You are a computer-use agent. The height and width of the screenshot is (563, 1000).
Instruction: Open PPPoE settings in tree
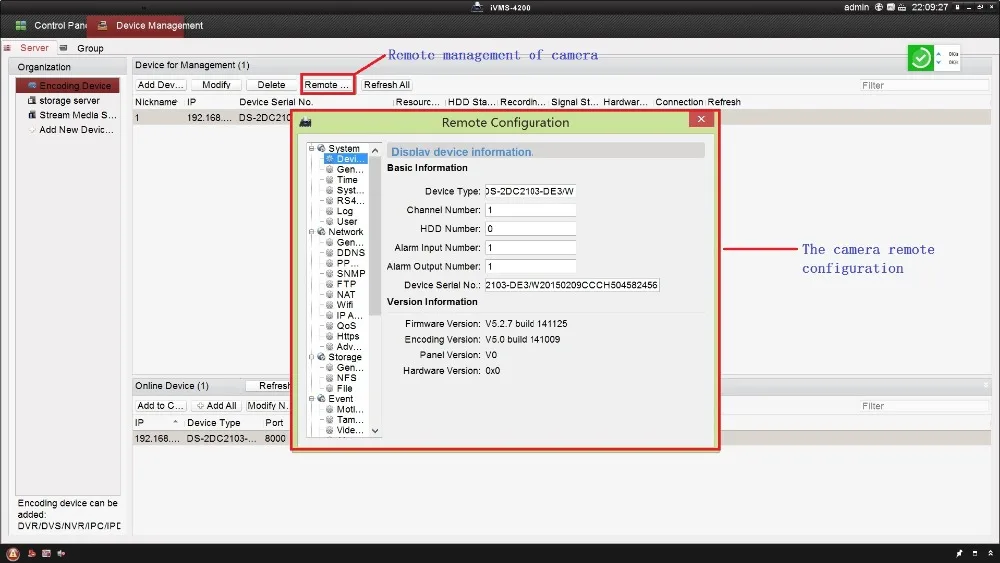(x=342, y=263)
